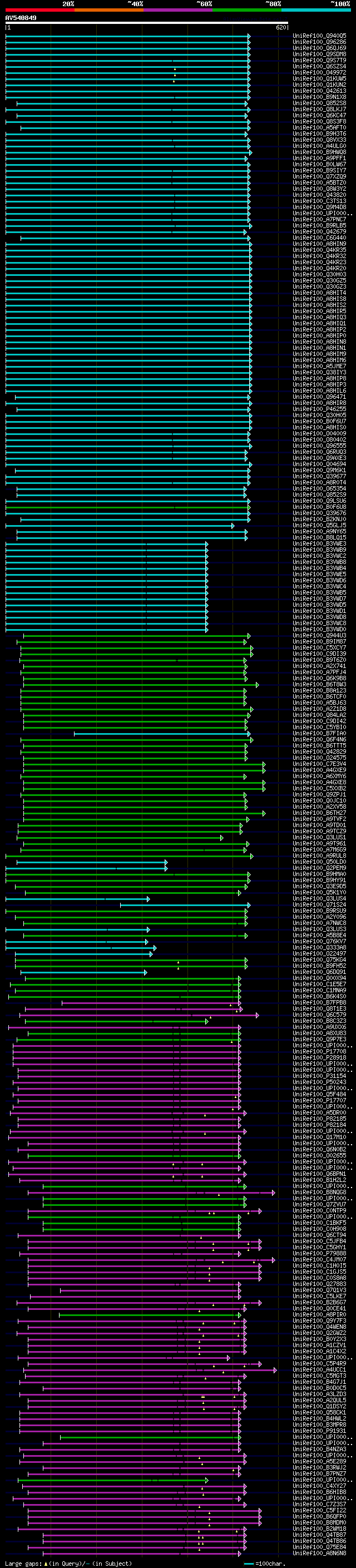Select hit label UniRef100_B6T8W3
Image resolution: width=356 pixels, height=1568 pixels.
(x=319, y=684)
